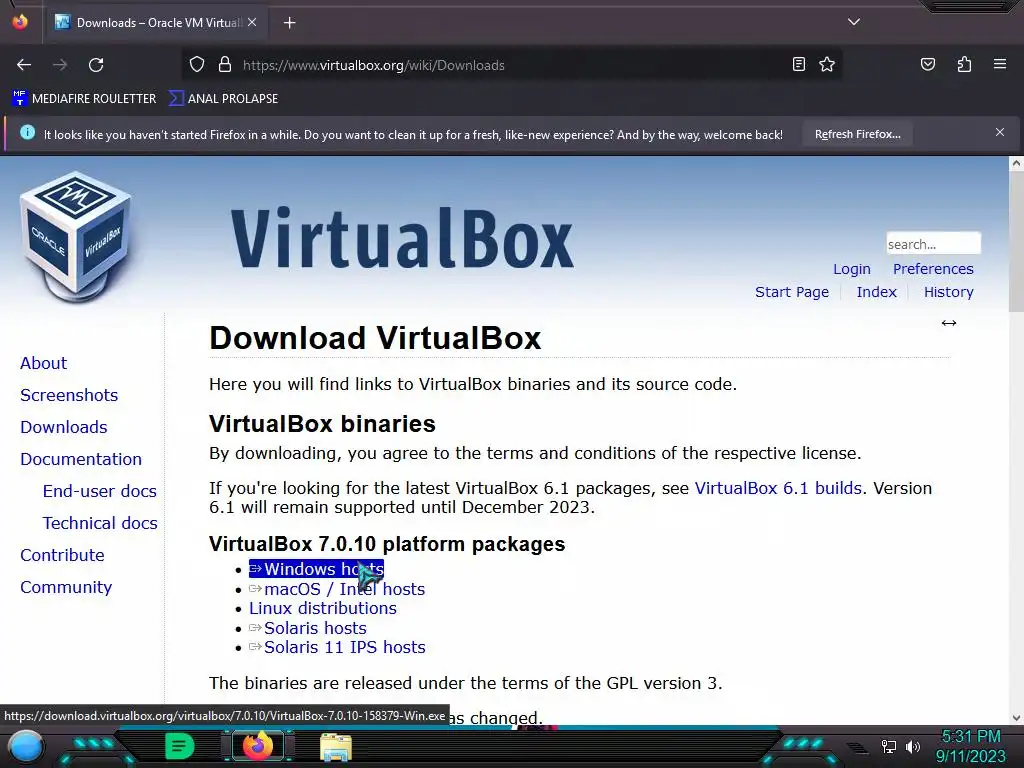Reload the page with the refresh icon
This screenshot has height=768, width=1024.
96,65
